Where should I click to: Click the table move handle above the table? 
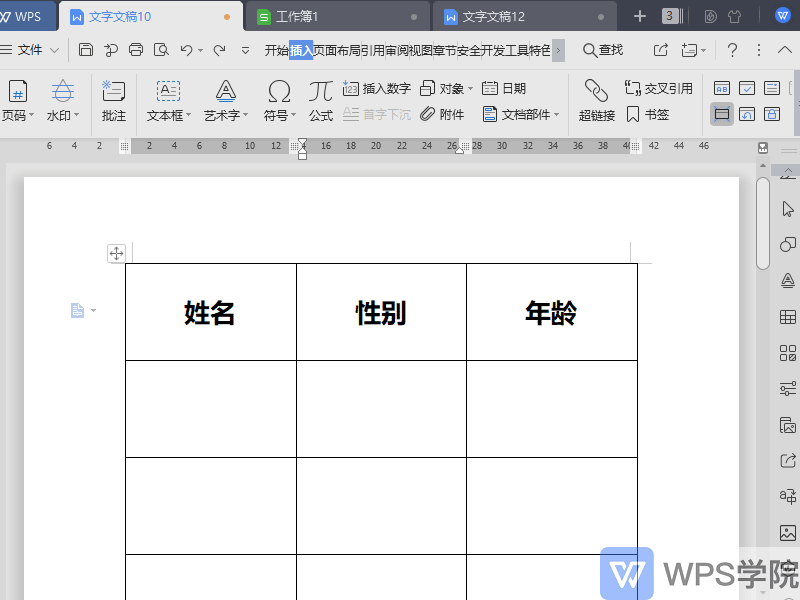[116, 253]
